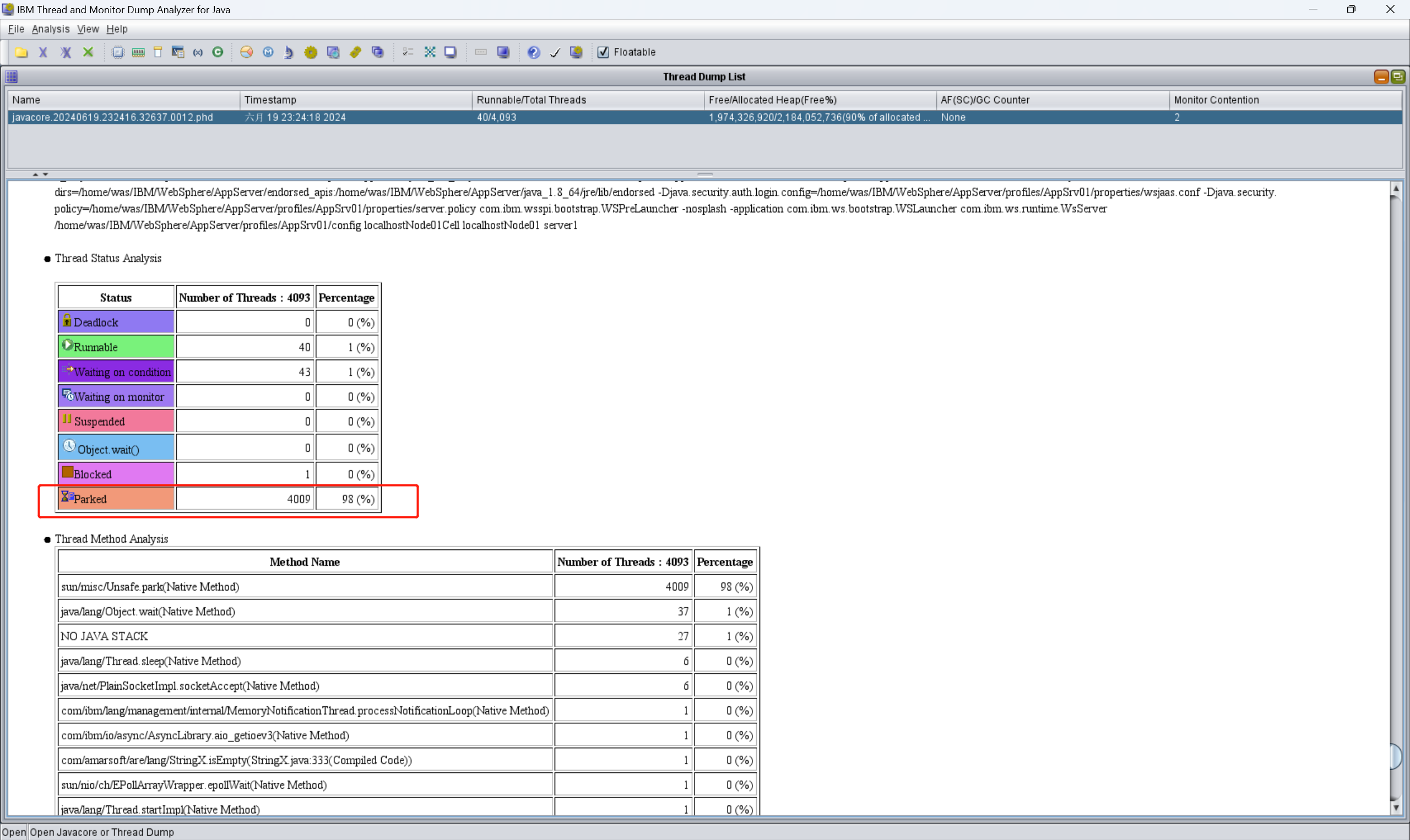The image size is (1410, 840).
Task: Maximize Thread Dump List panel with green button
Action: tap(1397, 77)
